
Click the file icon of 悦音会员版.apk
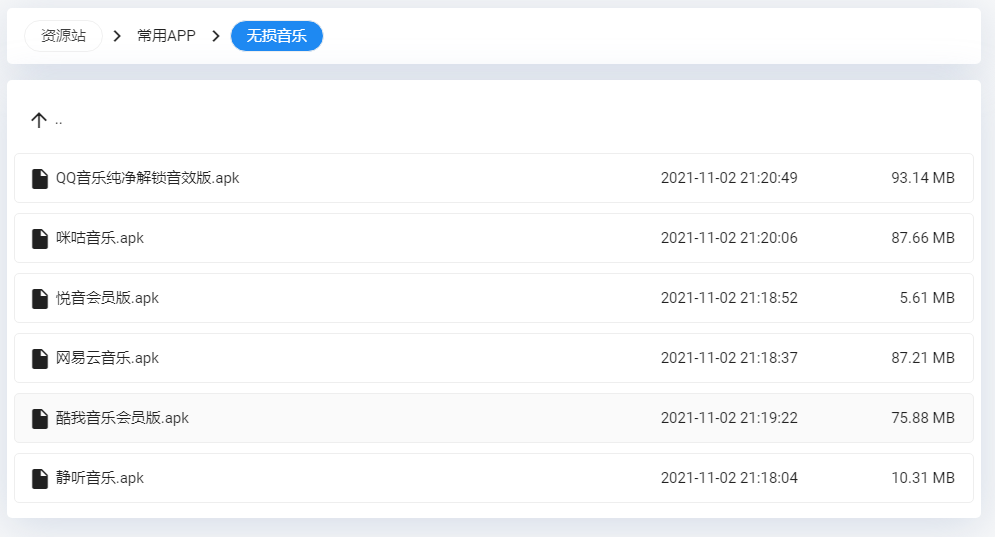[40, 298]
